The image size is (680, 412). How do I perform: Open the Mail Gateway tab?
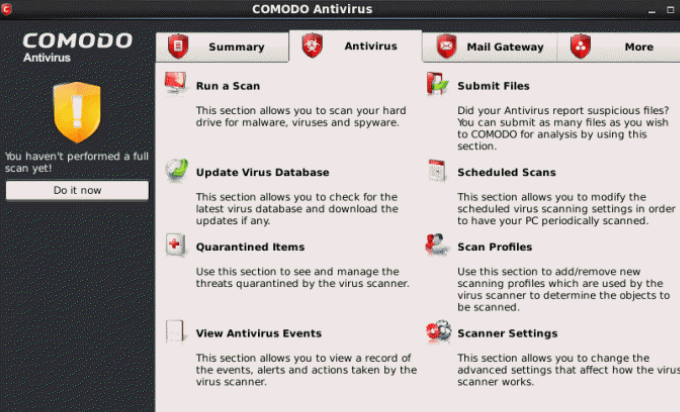tap(489, 47)
